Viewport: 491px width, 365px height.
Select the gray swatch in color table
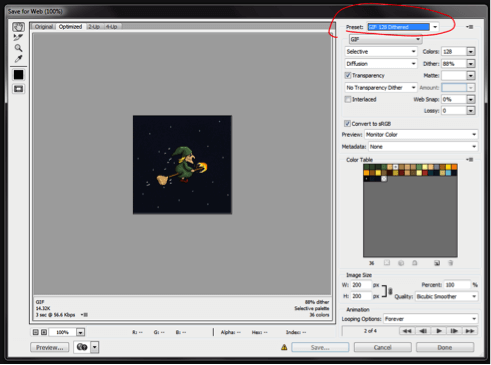[x=437, y=167]
